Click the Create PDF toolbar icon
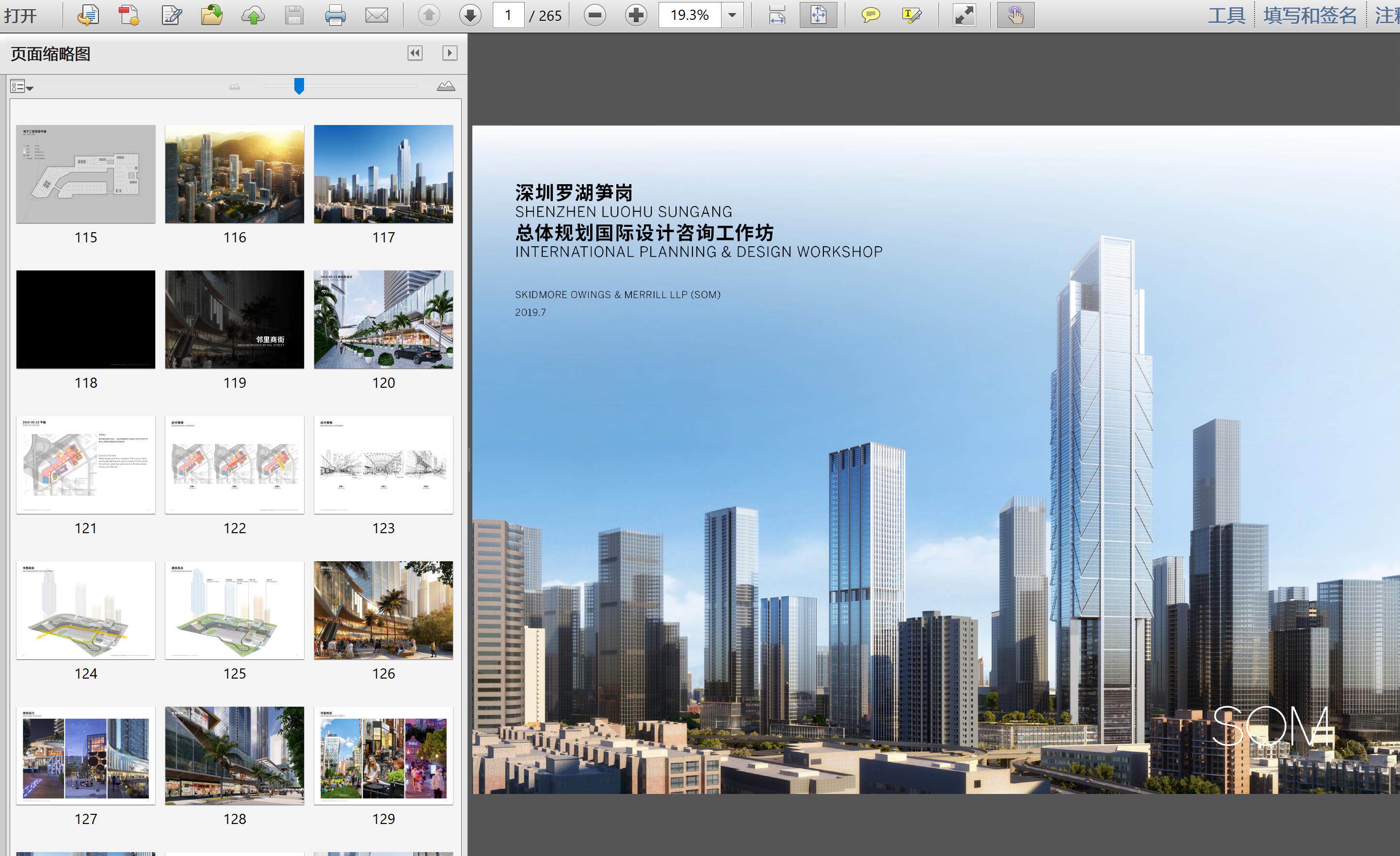The height and width of the screenshot is (856, 1400). tap(129, 15)
